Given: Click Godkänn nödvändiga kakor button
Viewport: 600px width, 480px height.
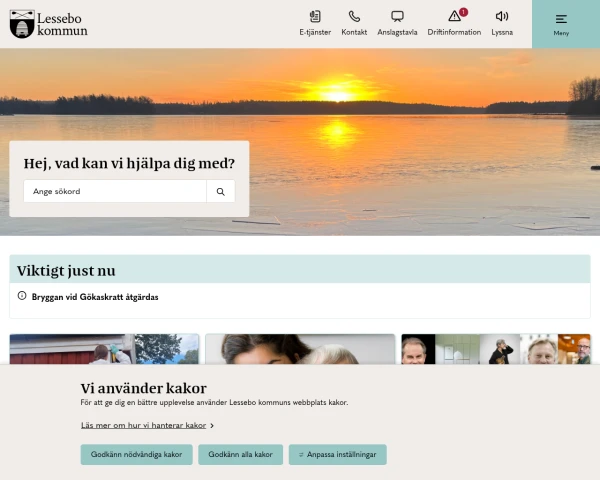Looking at the screenshot, I should tap(137, 454).
